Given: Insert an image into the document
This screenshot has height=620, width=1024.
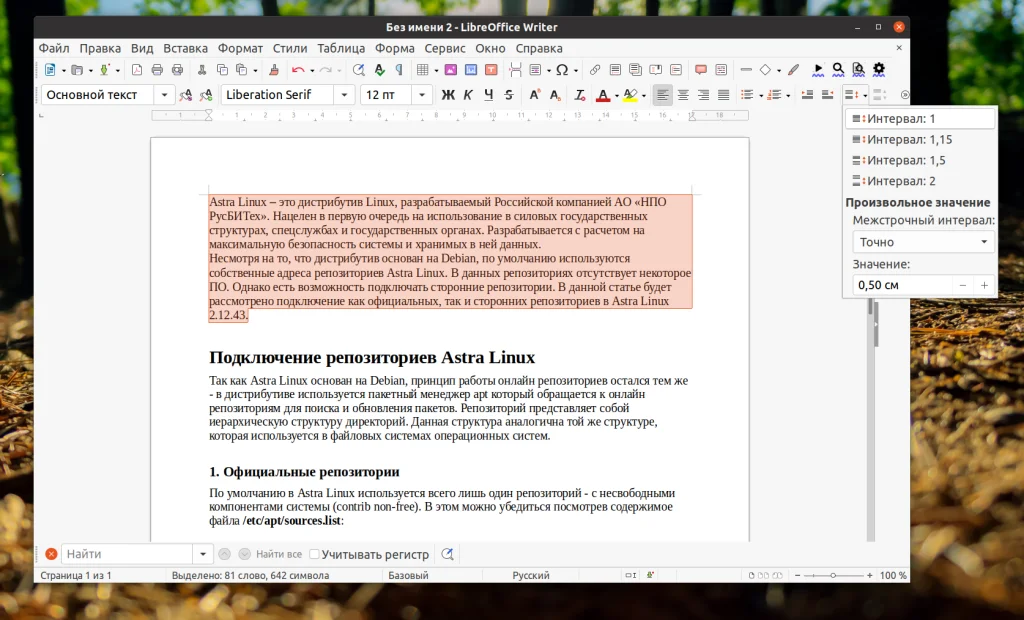Looking at the screenshot, I should point(451,69).
